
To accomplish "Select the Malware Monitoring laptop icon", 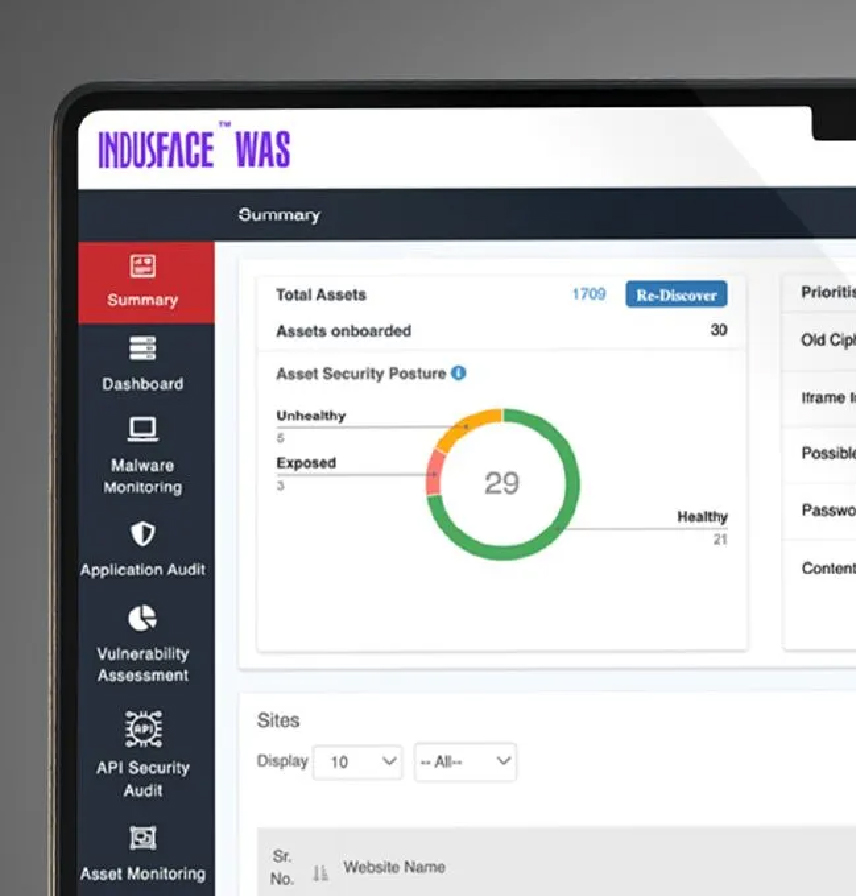I will pyautogui.click(x=143, y=429).
